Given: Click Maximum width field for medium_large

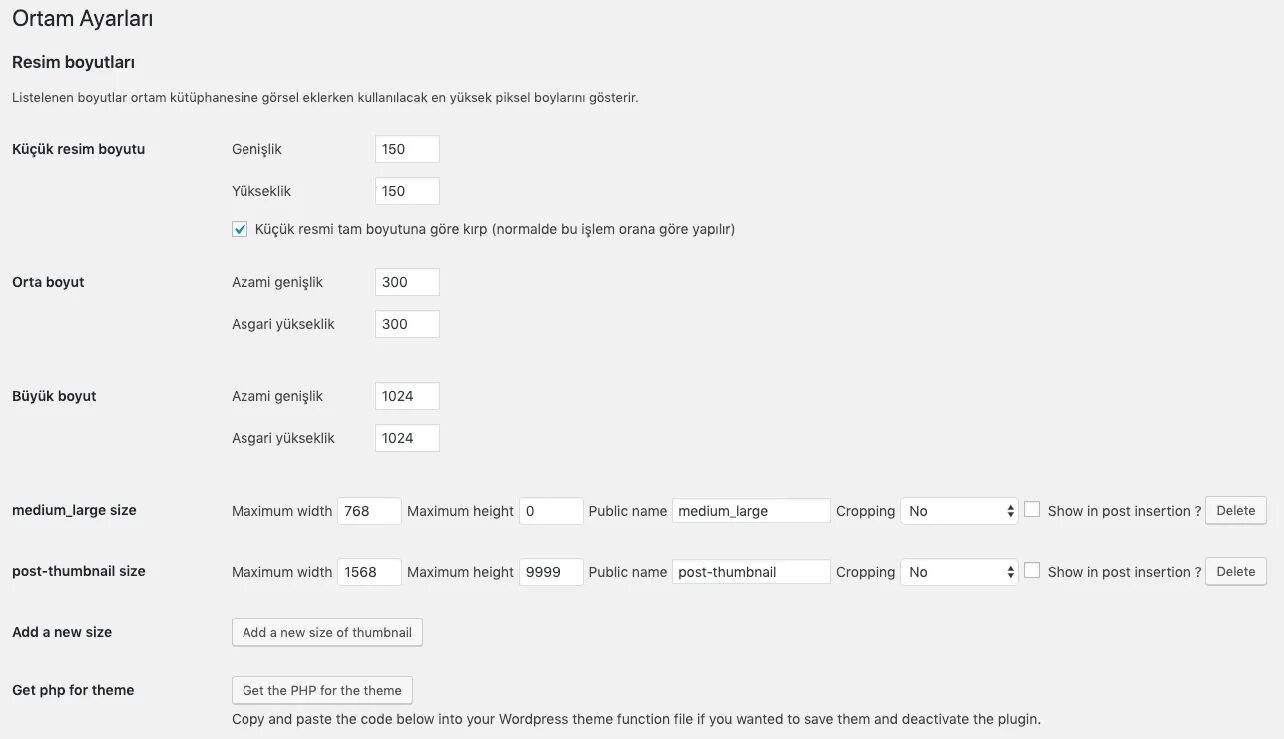Looking at the screenshot, I should pyautogui.click(x=369, y=511).
